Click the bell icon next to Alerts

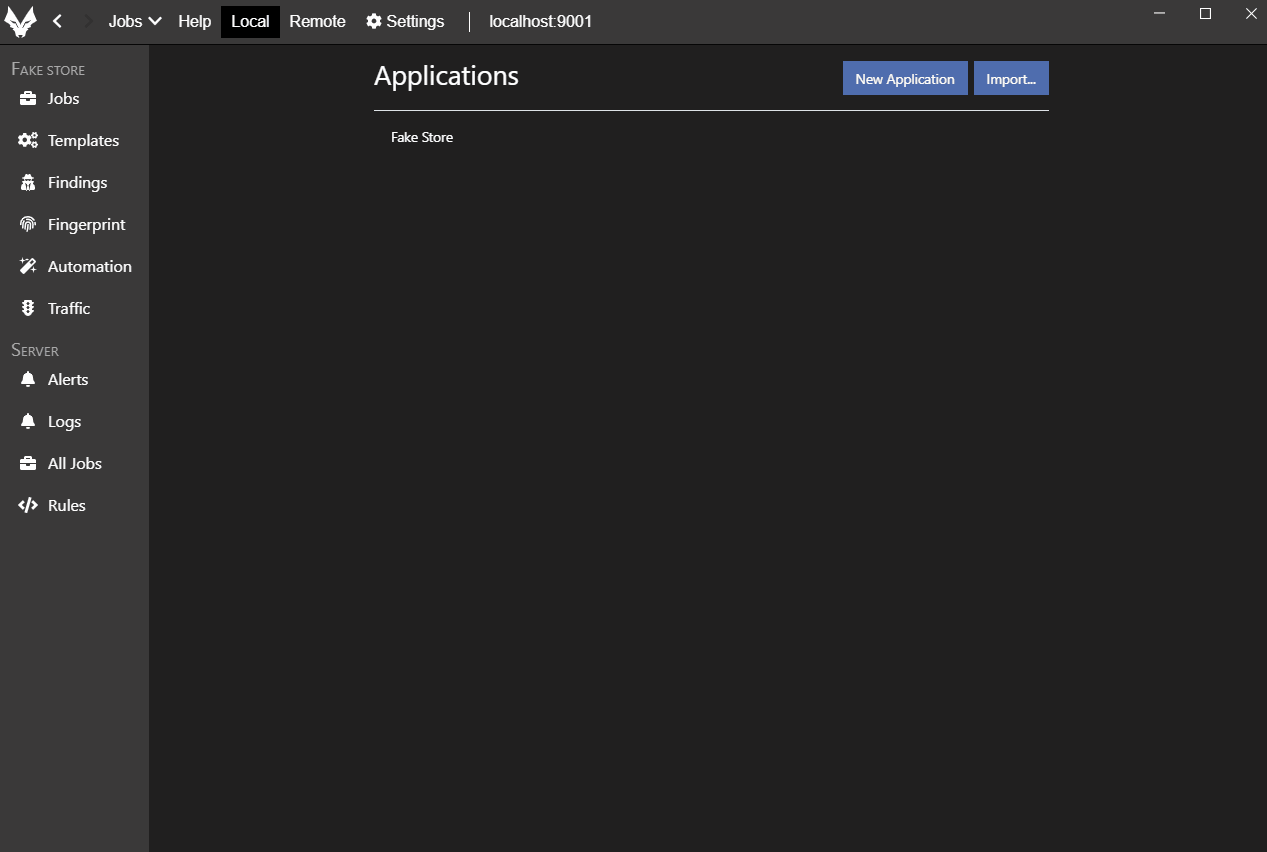tap(28, 380)
